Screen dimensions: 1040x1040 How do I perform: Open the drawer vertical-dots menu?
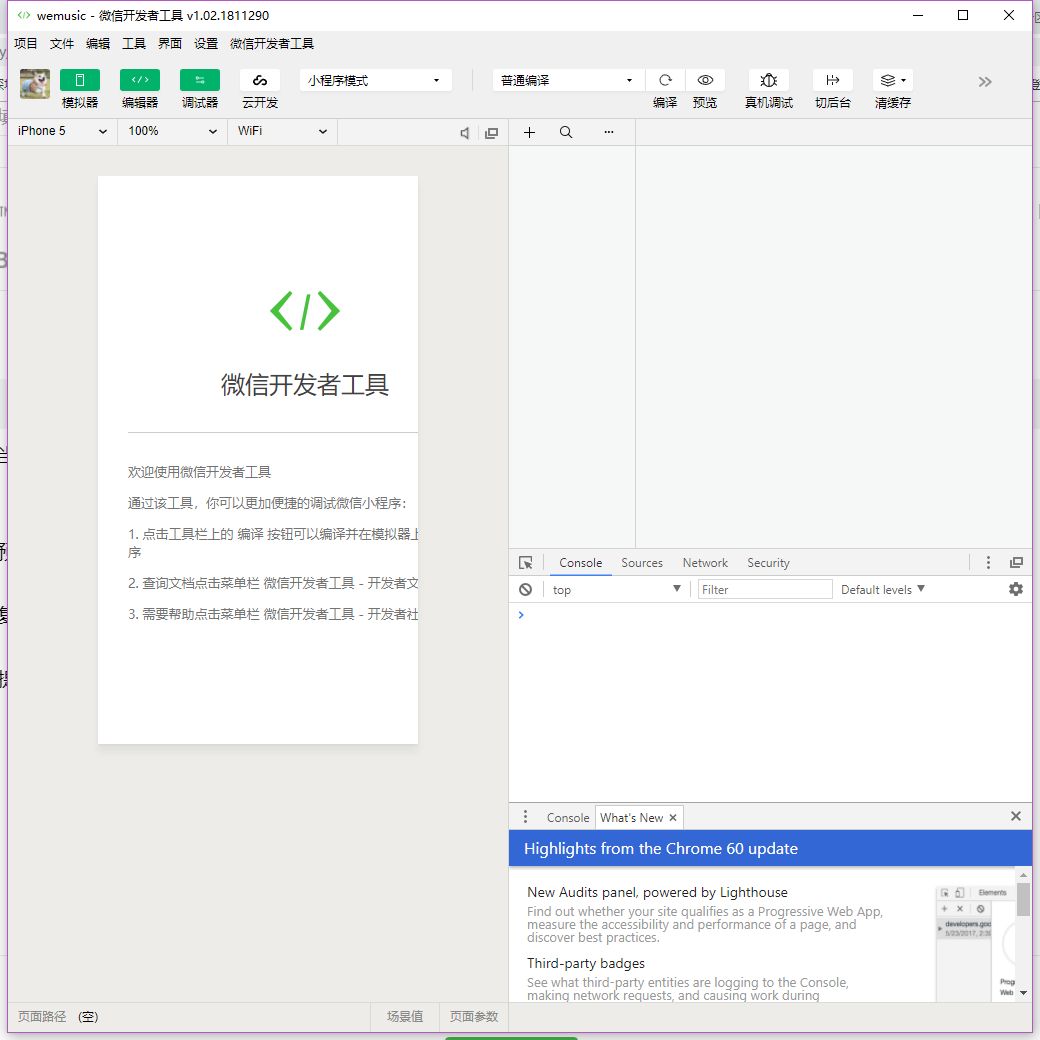pos(525,817)
